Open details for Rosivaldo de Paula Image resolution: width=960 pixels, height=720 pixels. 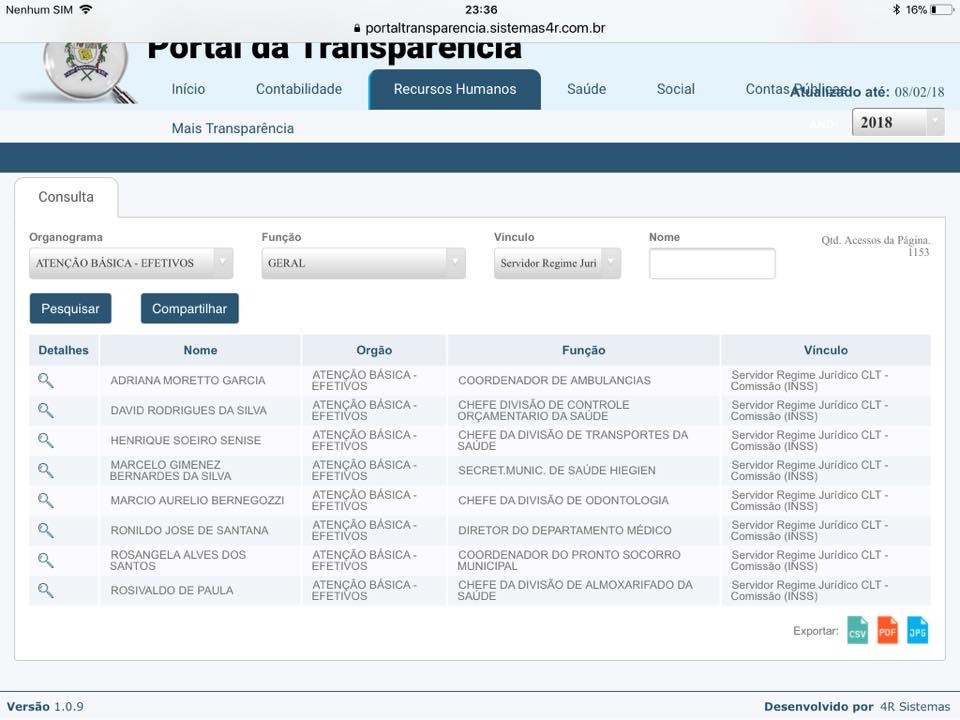click(x=45, y=590)
